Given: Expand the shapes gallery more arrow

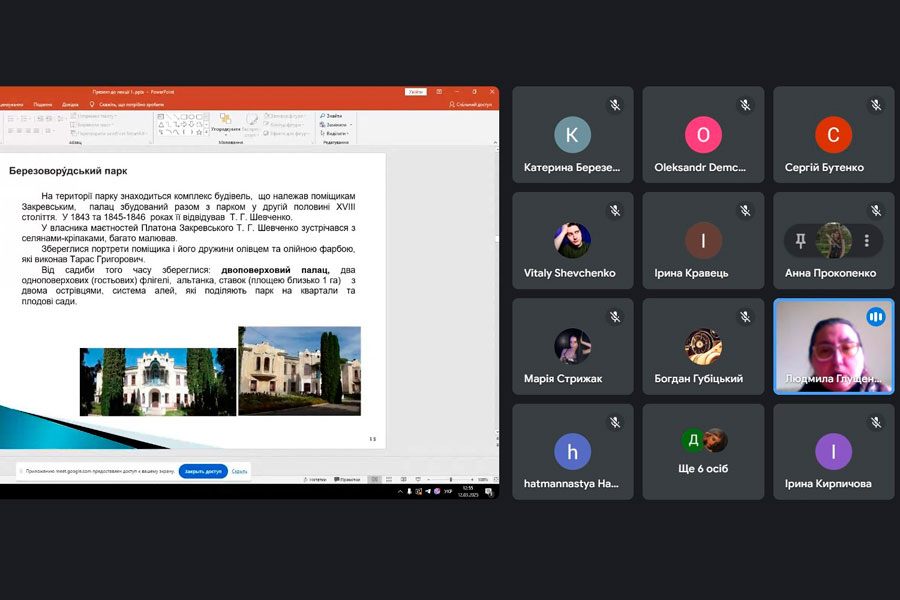Looking at the screenshot, I should 208,133.
